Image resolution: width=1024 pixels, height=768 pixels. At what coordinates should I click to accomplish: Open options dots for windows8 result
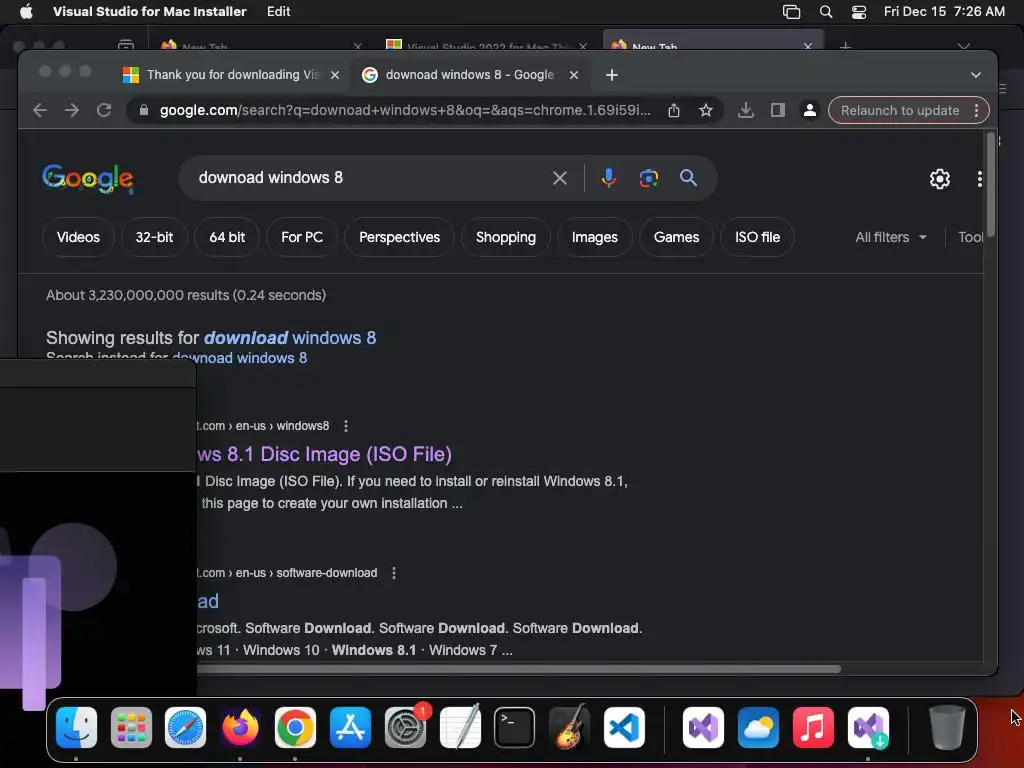346,426
